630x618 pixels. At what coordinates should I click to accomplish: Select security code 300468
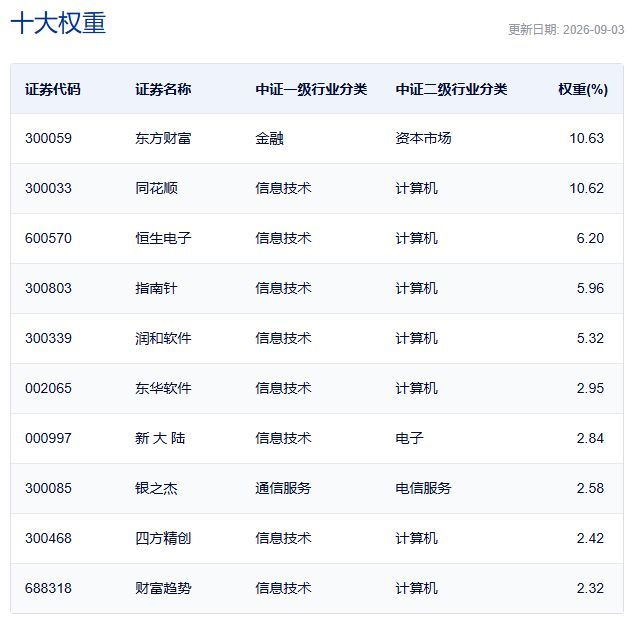coord(48,538)
